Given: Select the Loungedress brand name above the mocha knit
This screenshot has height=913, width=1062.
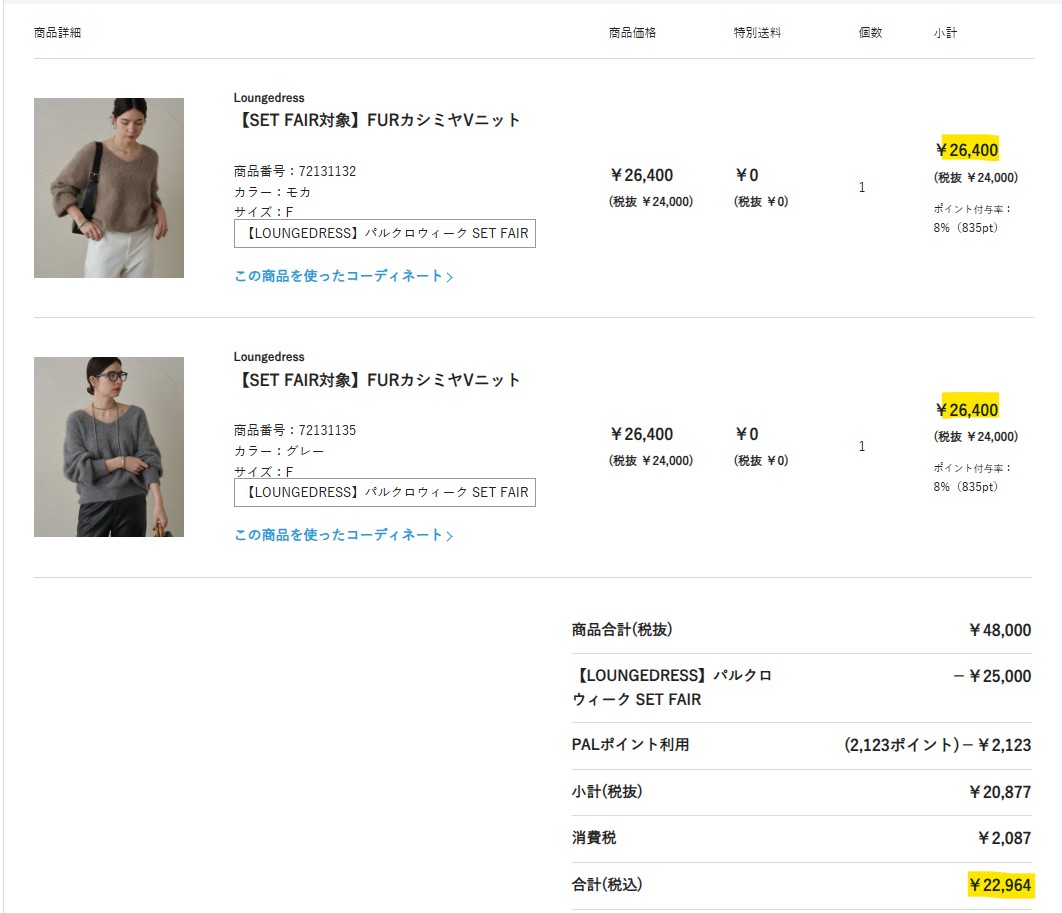Looking at the screenshot, I should [269, 98].
